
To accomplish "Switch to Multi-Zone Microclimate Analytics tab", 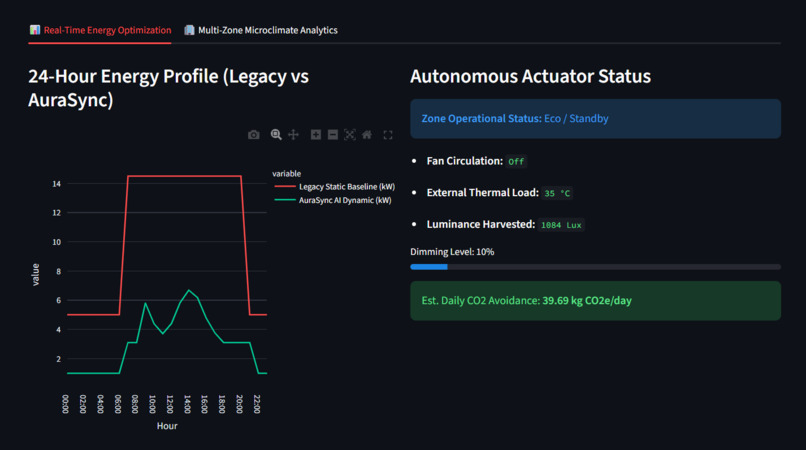I will coord(261,30).
